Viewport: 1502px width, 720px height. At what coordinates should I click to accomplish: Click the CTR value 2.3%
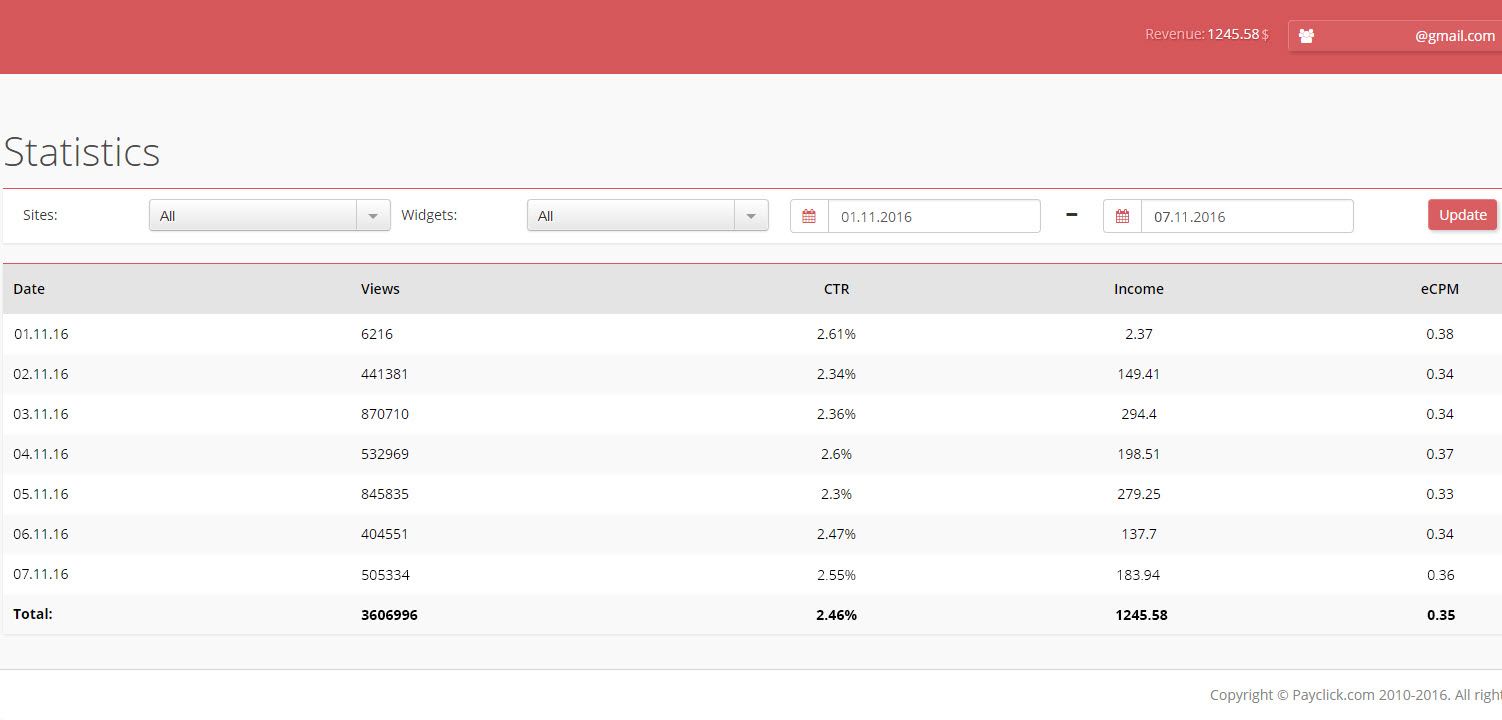(836, 494)
